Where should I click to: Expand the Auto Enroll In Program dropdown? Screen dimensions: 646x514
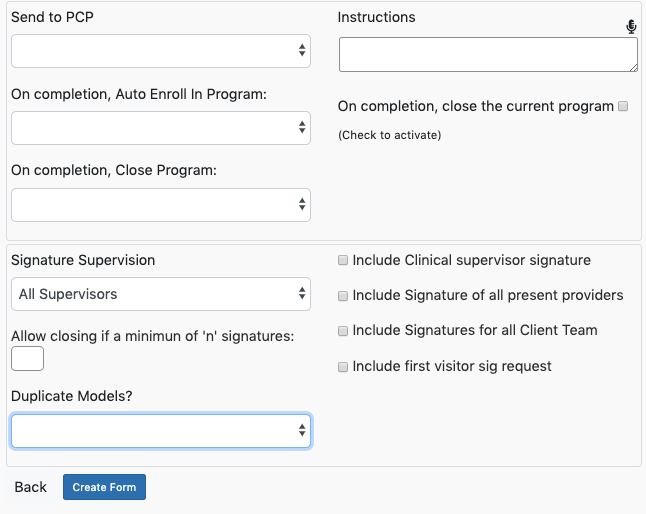point(161,128)
